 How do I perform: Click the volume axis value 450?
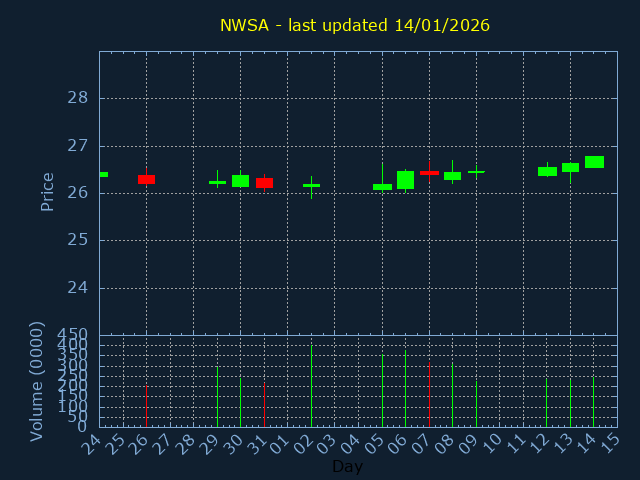click(72, 335)
